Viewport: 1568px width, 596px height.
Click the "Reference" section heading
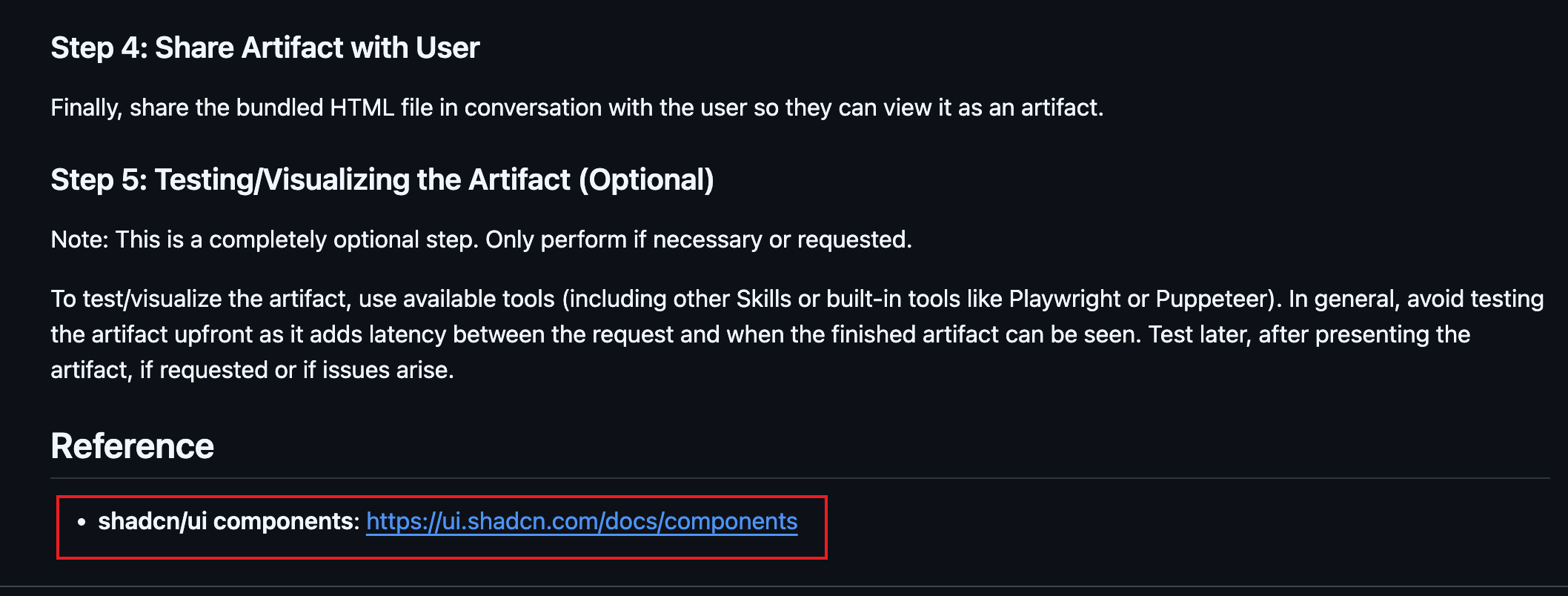click(132, 446)
